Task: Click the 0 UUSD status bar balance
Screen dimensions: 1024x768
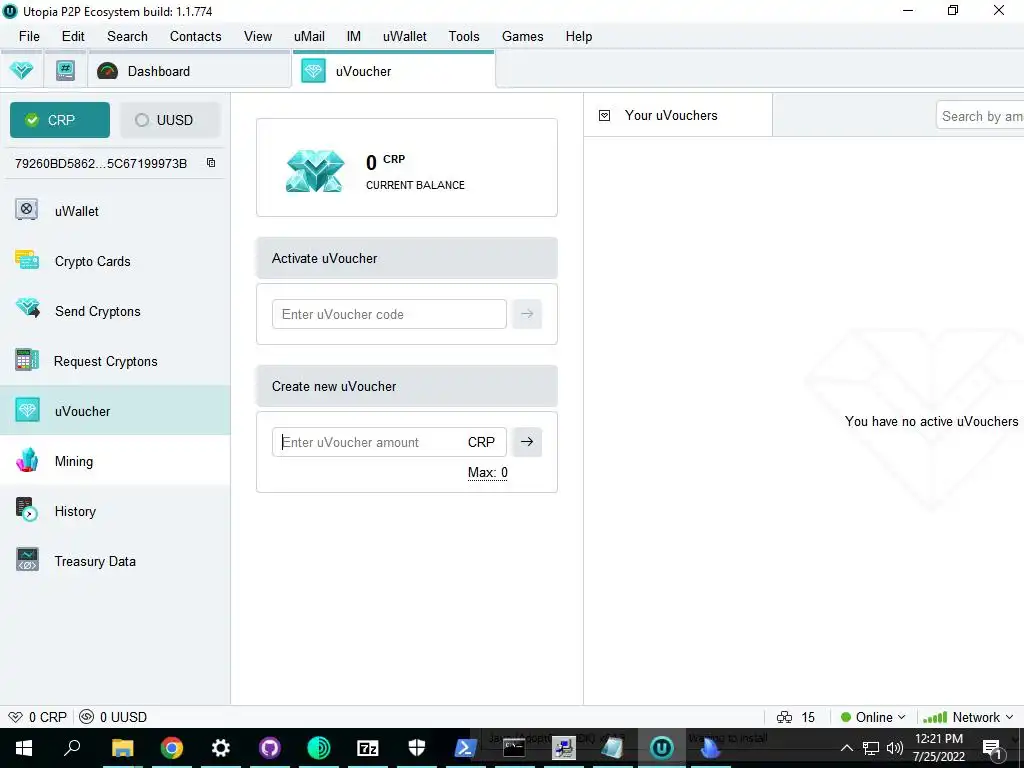Action: pyautogui.click(x=113, y=717)
